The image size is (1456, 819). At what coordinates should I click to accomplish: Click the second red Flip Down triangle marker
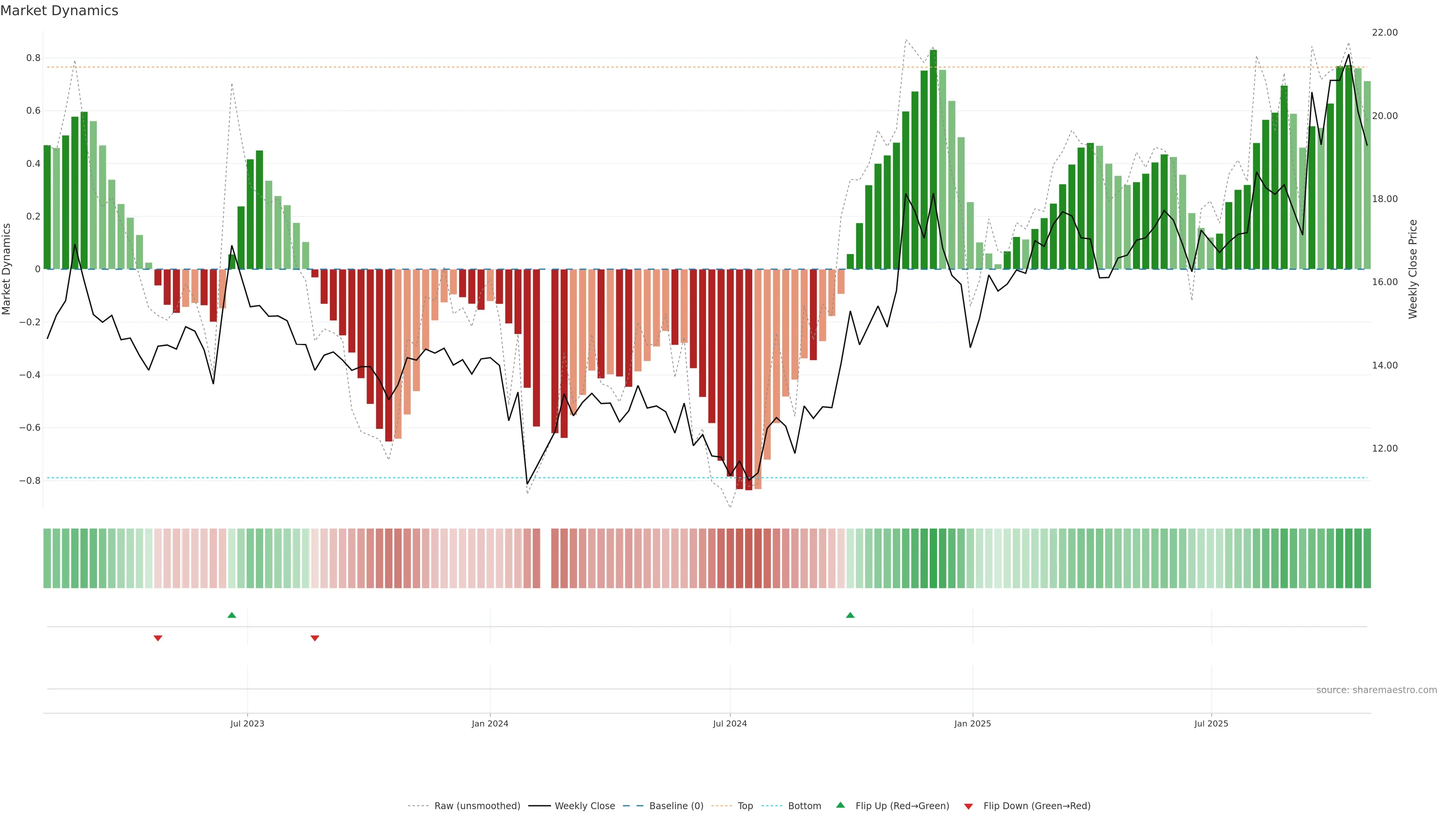(315, 638)
